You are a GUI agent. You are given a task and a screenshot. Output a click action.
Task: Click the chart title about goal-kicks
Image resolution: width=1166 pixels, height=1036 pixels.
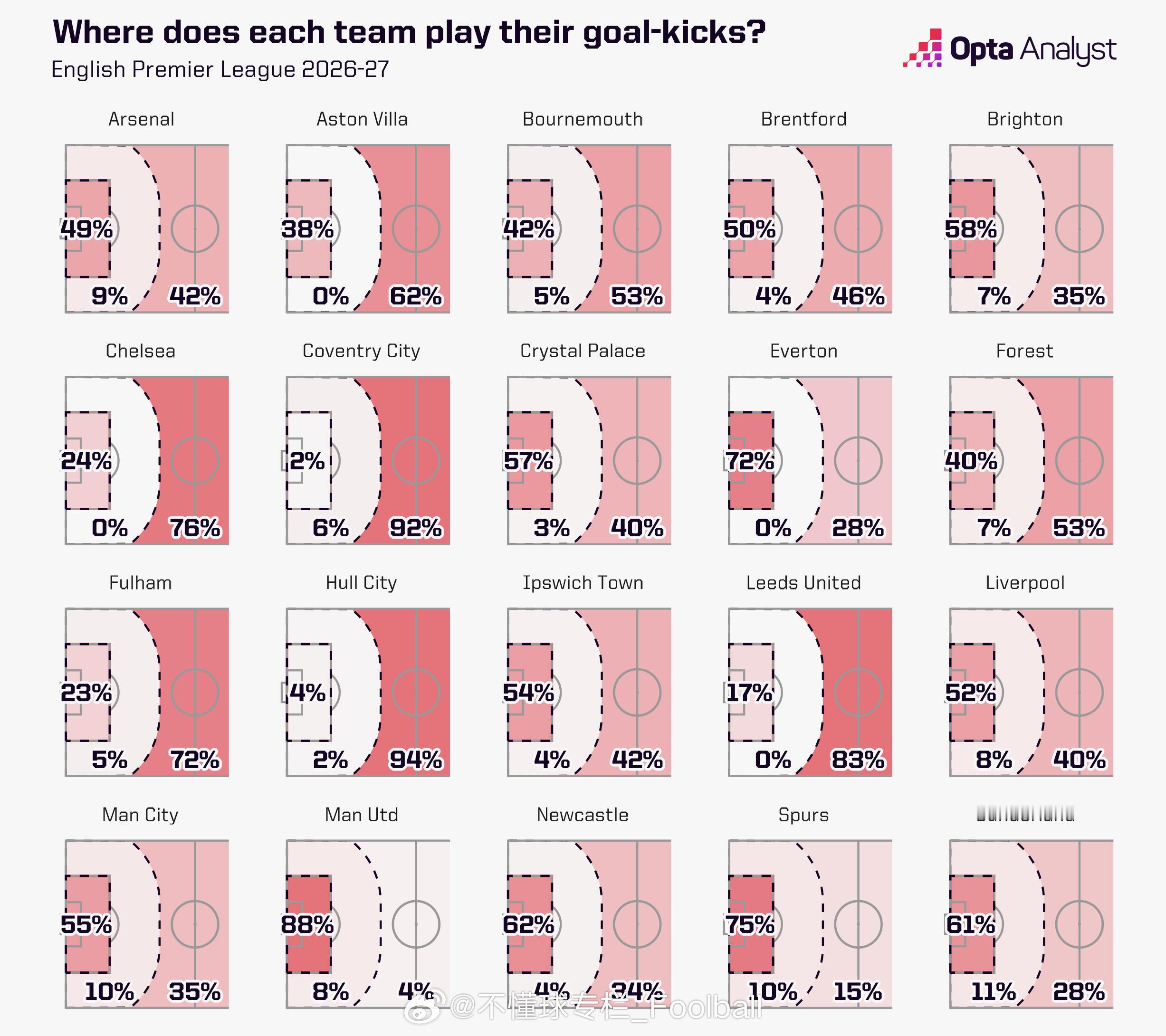409,32
